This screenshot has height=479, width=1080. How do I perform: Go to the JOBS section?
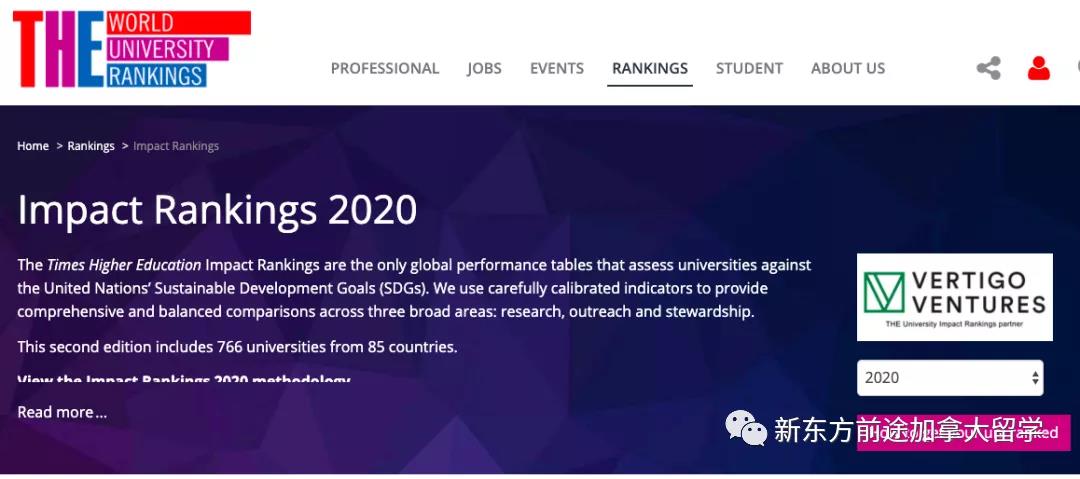click(x=484, y=68)
